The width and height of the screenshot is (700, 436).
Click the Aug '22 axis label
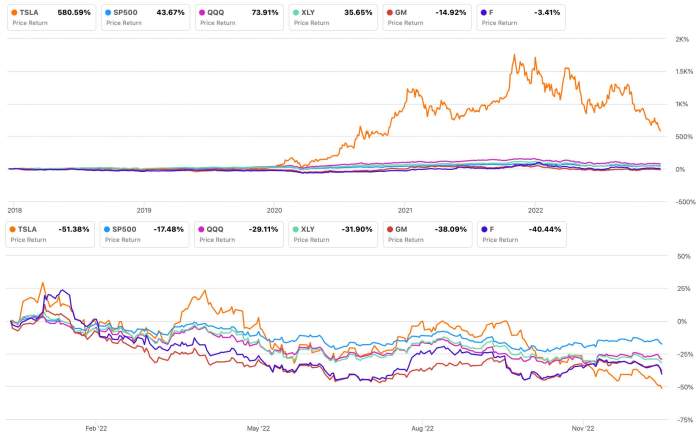pos(422,428)
